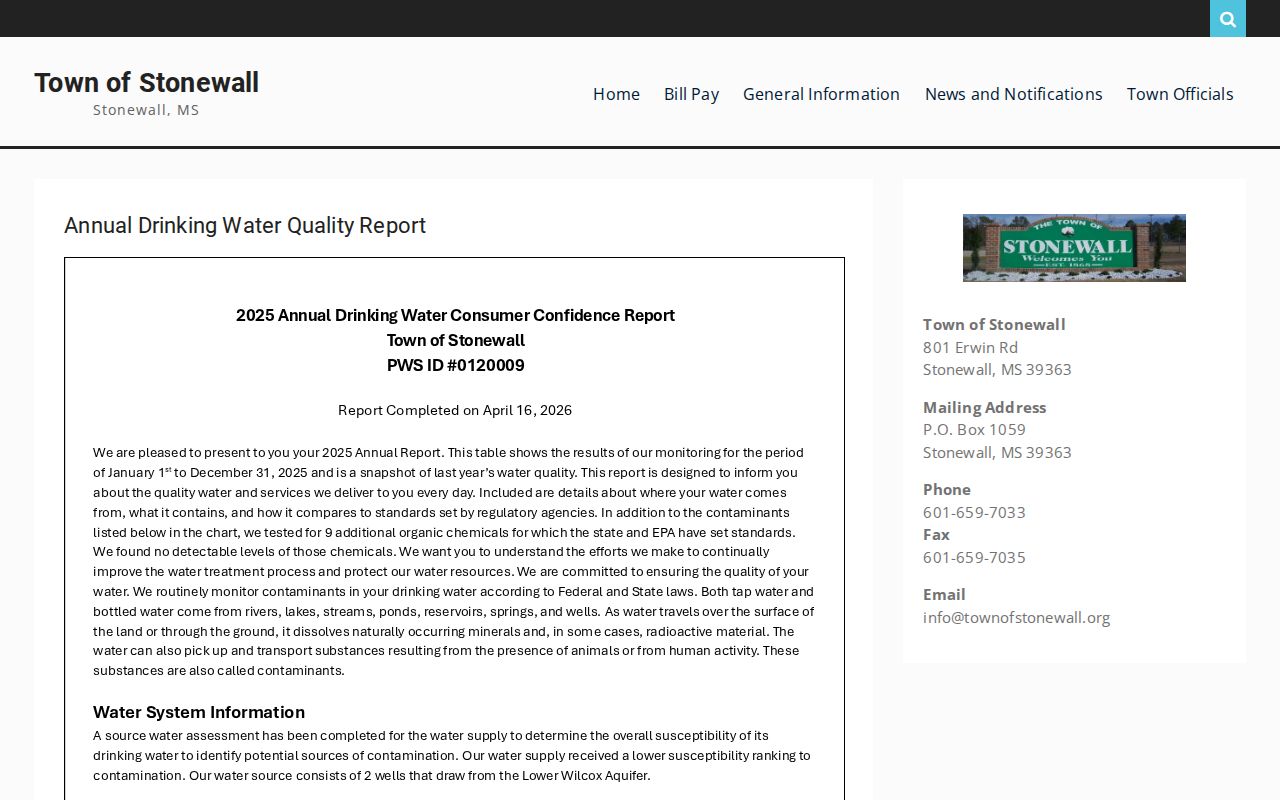Click the Water System Information heading
Viewport: 1280px width, 800px height.
pos(199,712)
